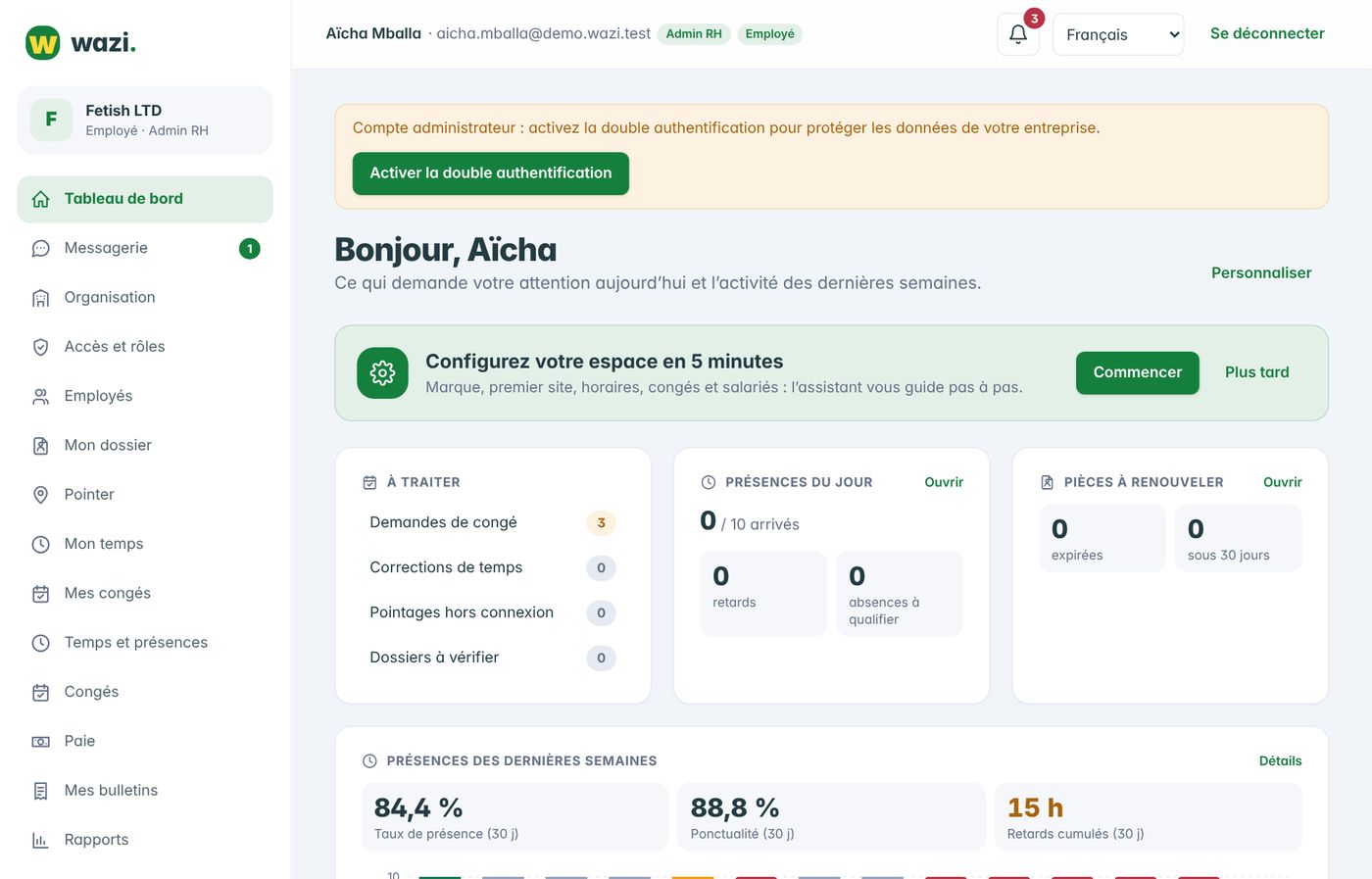Open Corrections de temps row
Screen dimensions: 1372x879
pyautogui.click(x=493, y=568)
